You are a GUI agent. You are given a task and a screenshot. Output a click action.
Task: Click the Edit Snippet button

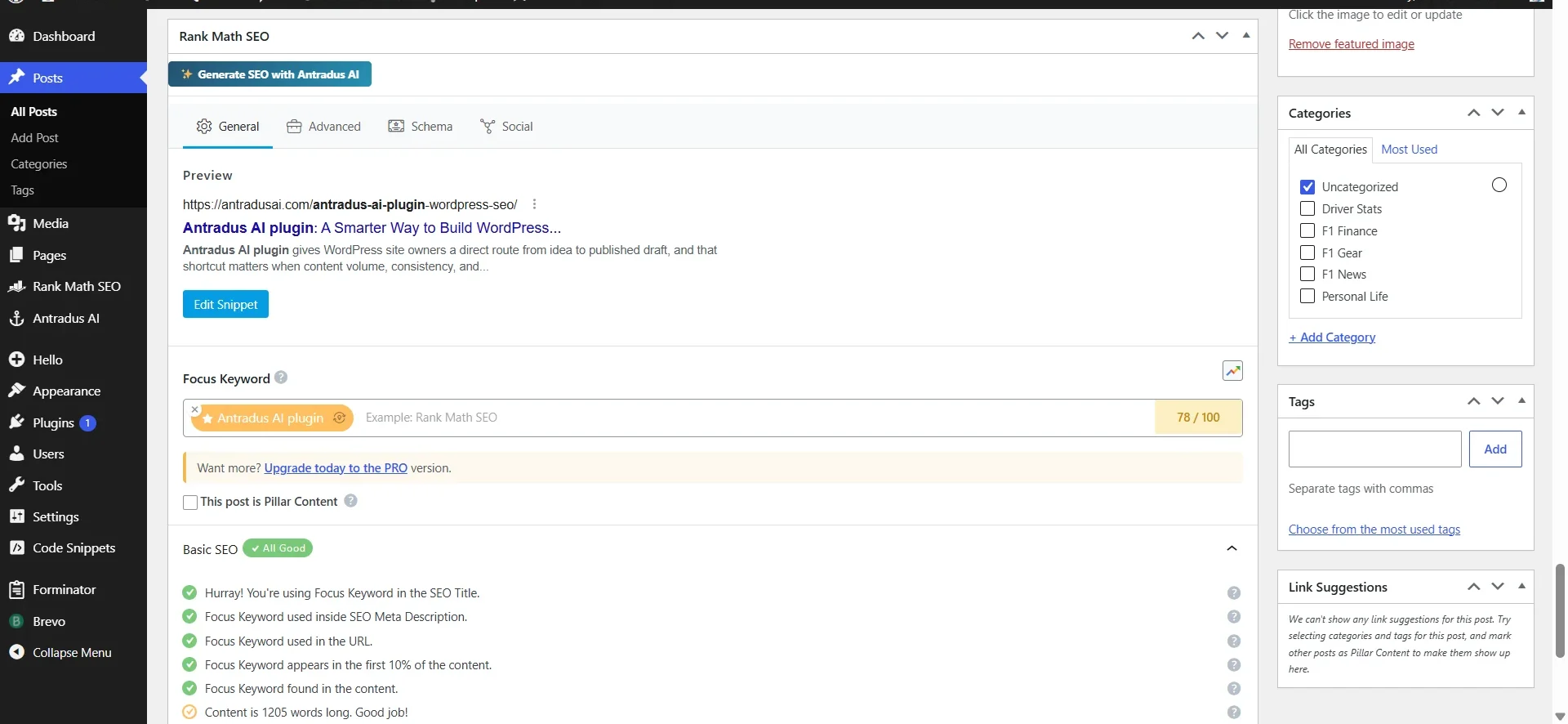225,304
